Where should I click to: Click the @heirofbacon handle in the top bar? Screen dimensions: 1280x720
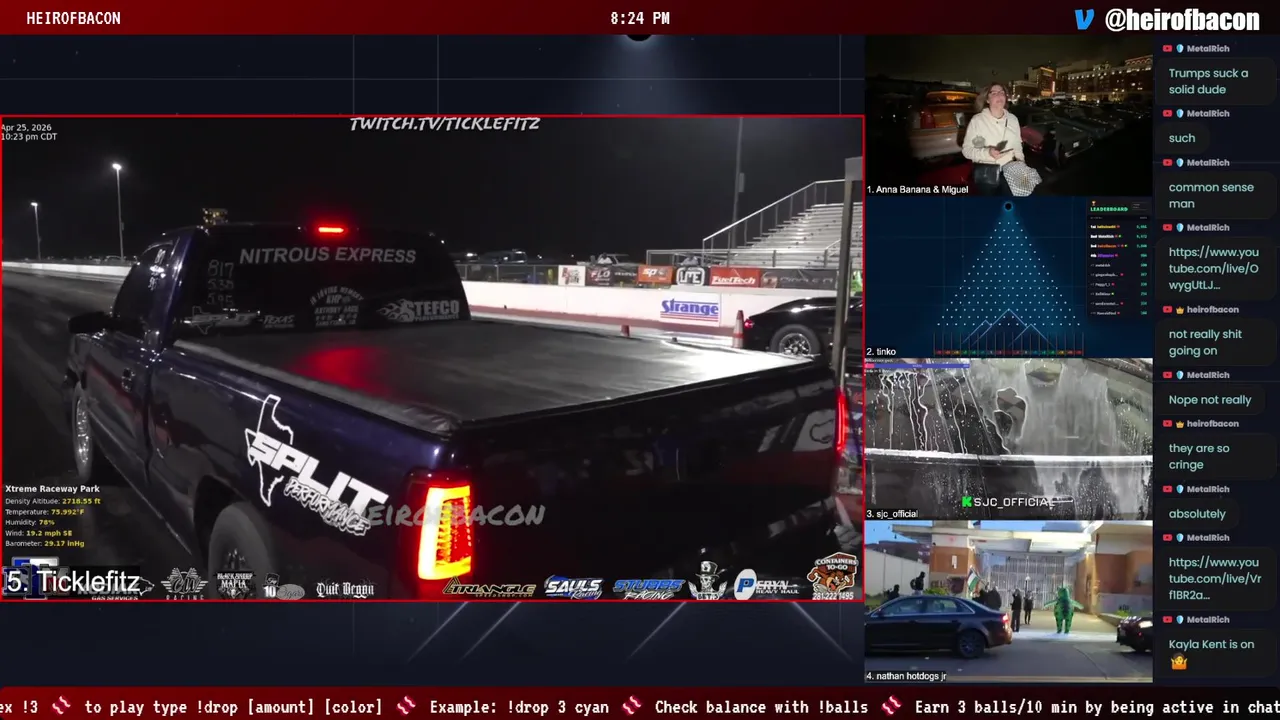[x=1181, y=19]
